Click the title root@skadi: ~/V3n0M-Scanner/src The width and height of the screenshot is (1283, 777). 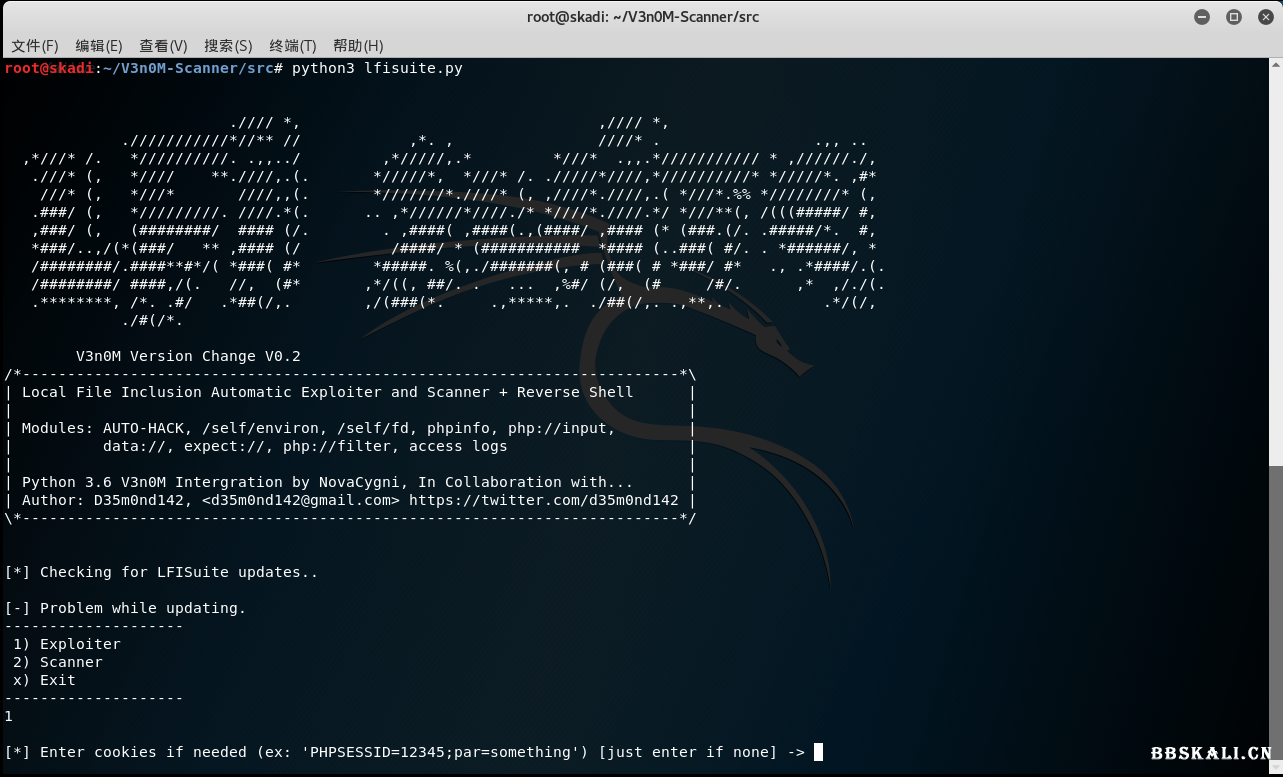[x=642, y=16]
